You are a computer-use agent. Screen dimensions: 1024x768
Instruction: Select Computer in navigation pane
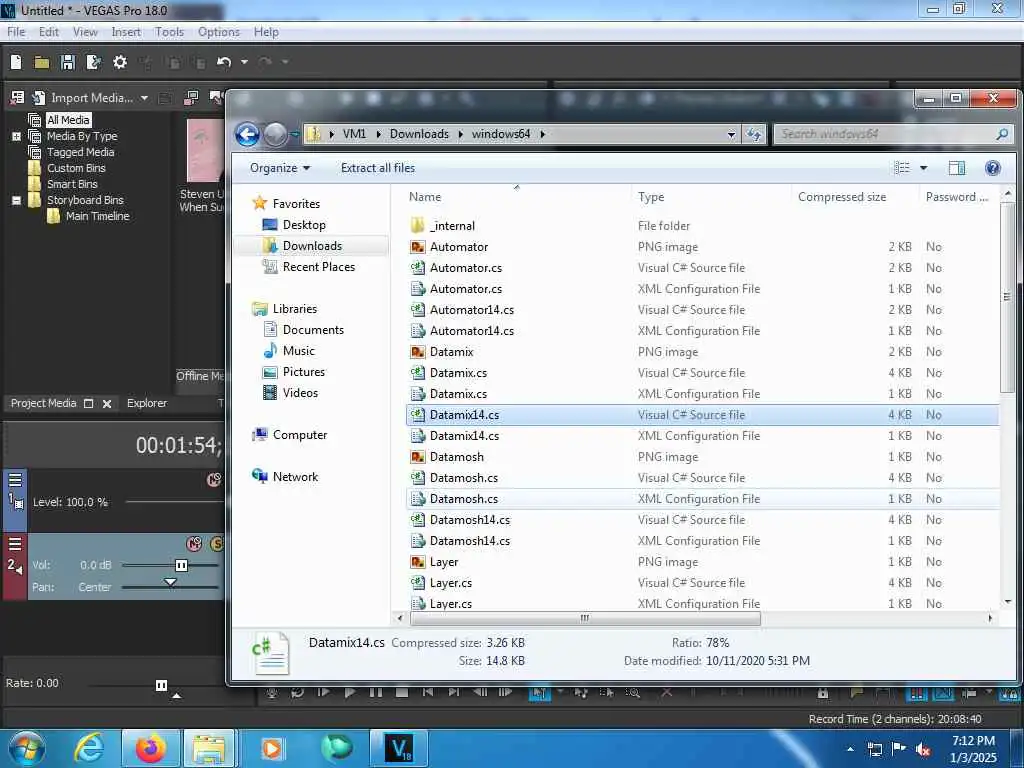tap(300, 435)
